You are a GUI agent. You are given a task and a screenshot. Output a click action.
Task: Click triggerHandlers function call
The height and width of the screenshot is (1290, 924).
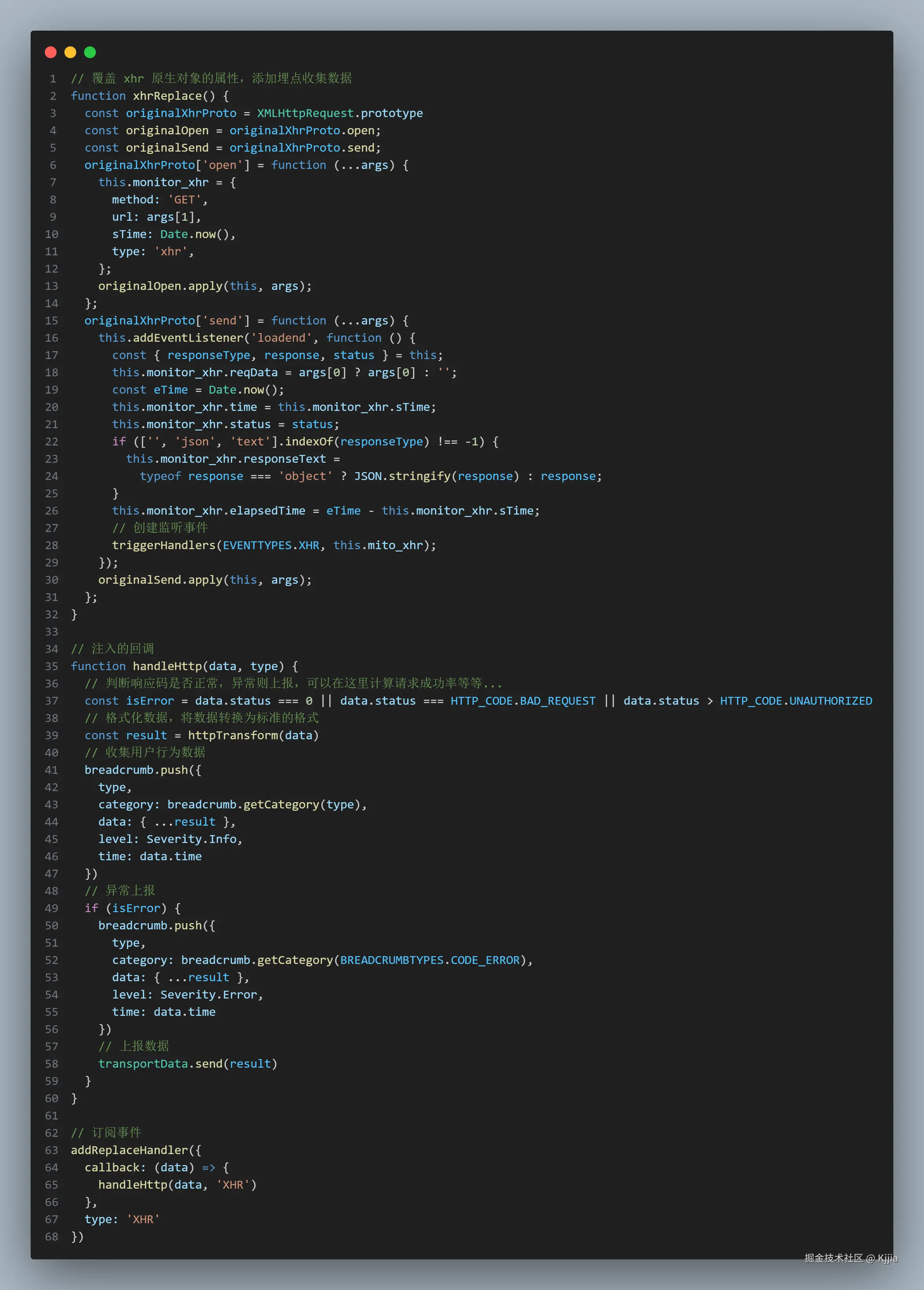coord(163,545)
